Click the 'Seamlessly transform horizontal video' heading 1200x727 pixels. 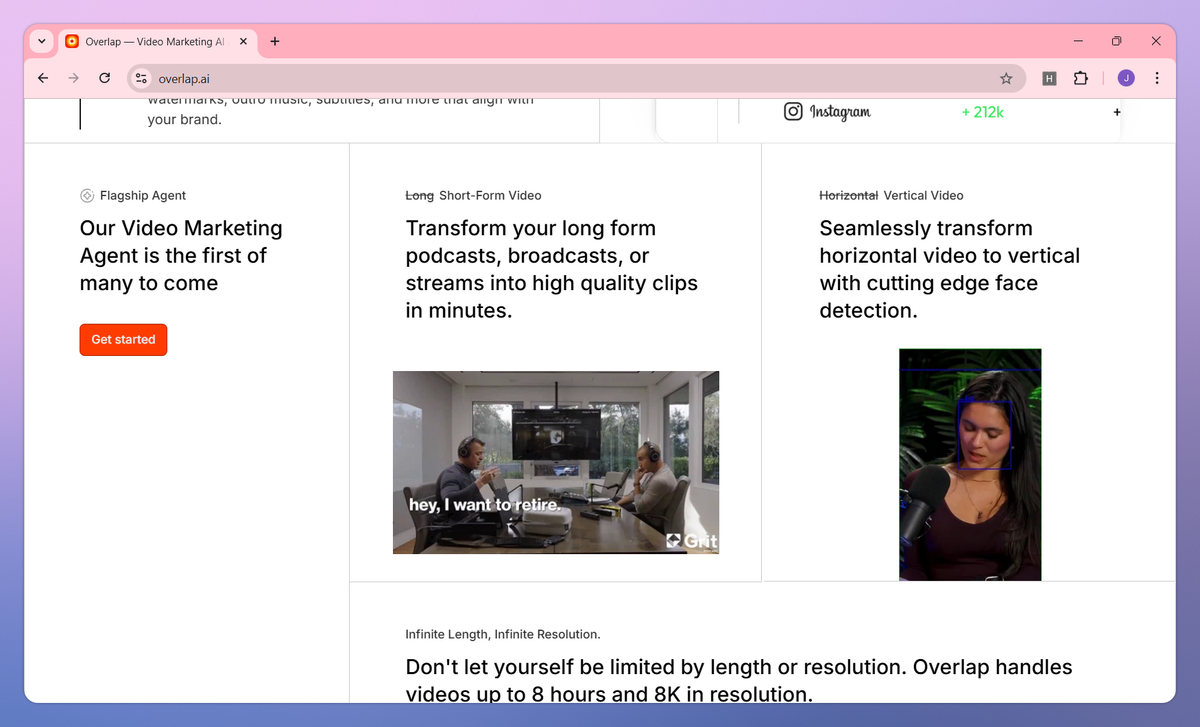click(949, 269)
